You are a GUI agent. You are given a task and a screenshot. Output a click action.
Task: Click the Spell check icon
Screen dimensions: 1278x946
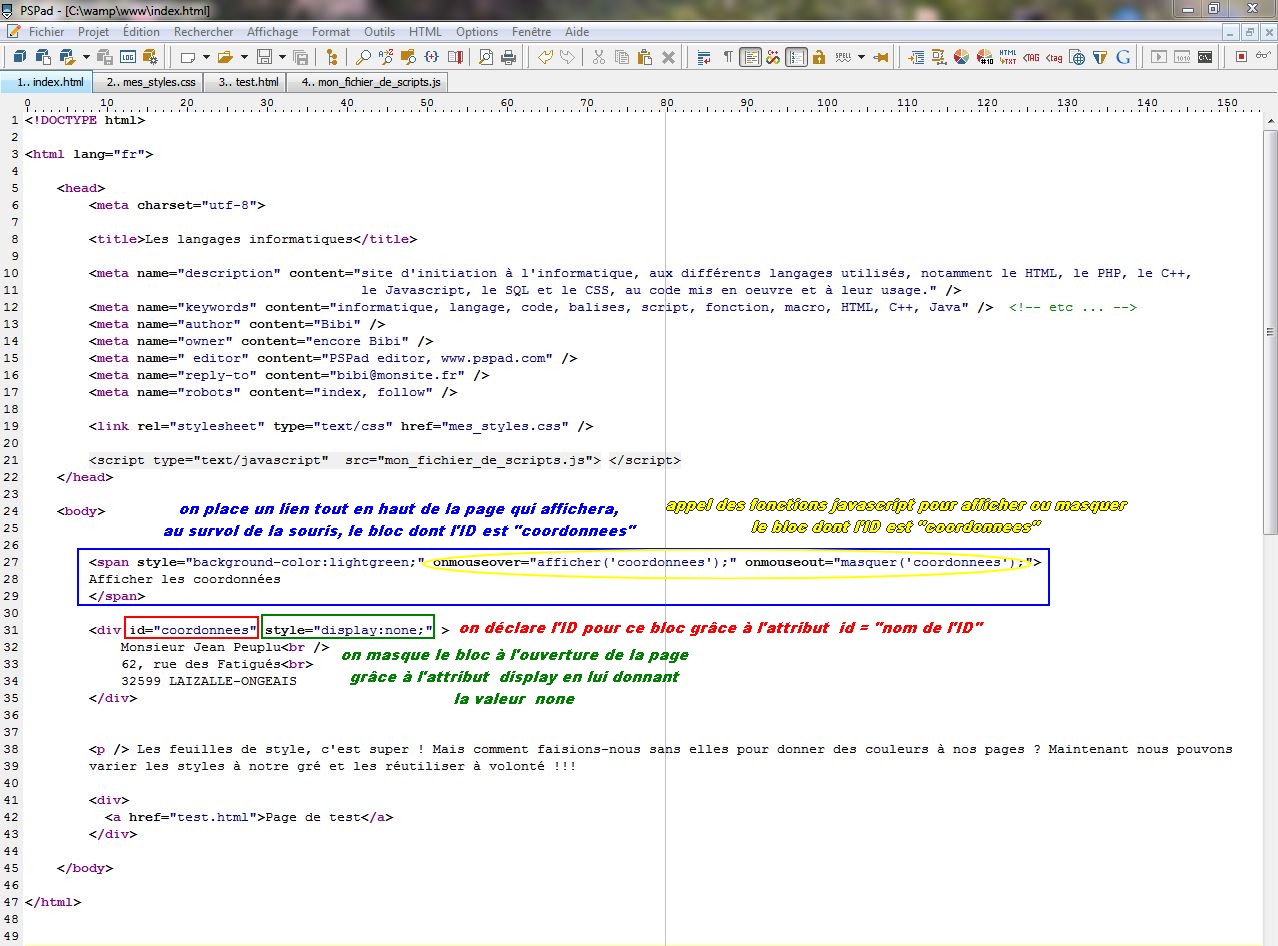[x=843, y=57]
